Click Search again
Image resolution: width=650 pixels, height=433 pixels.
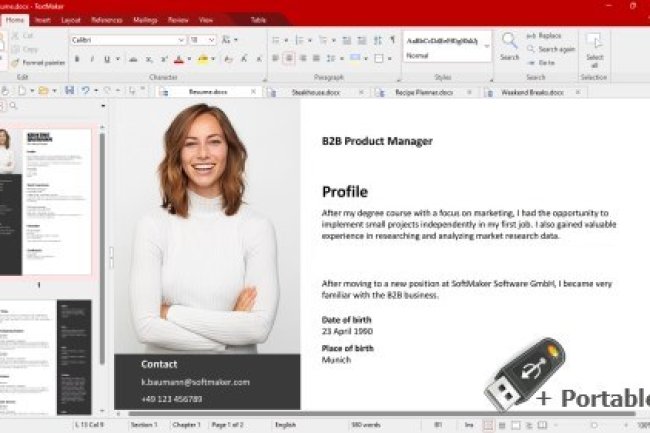pyautogui.click(x=551, y=49)
